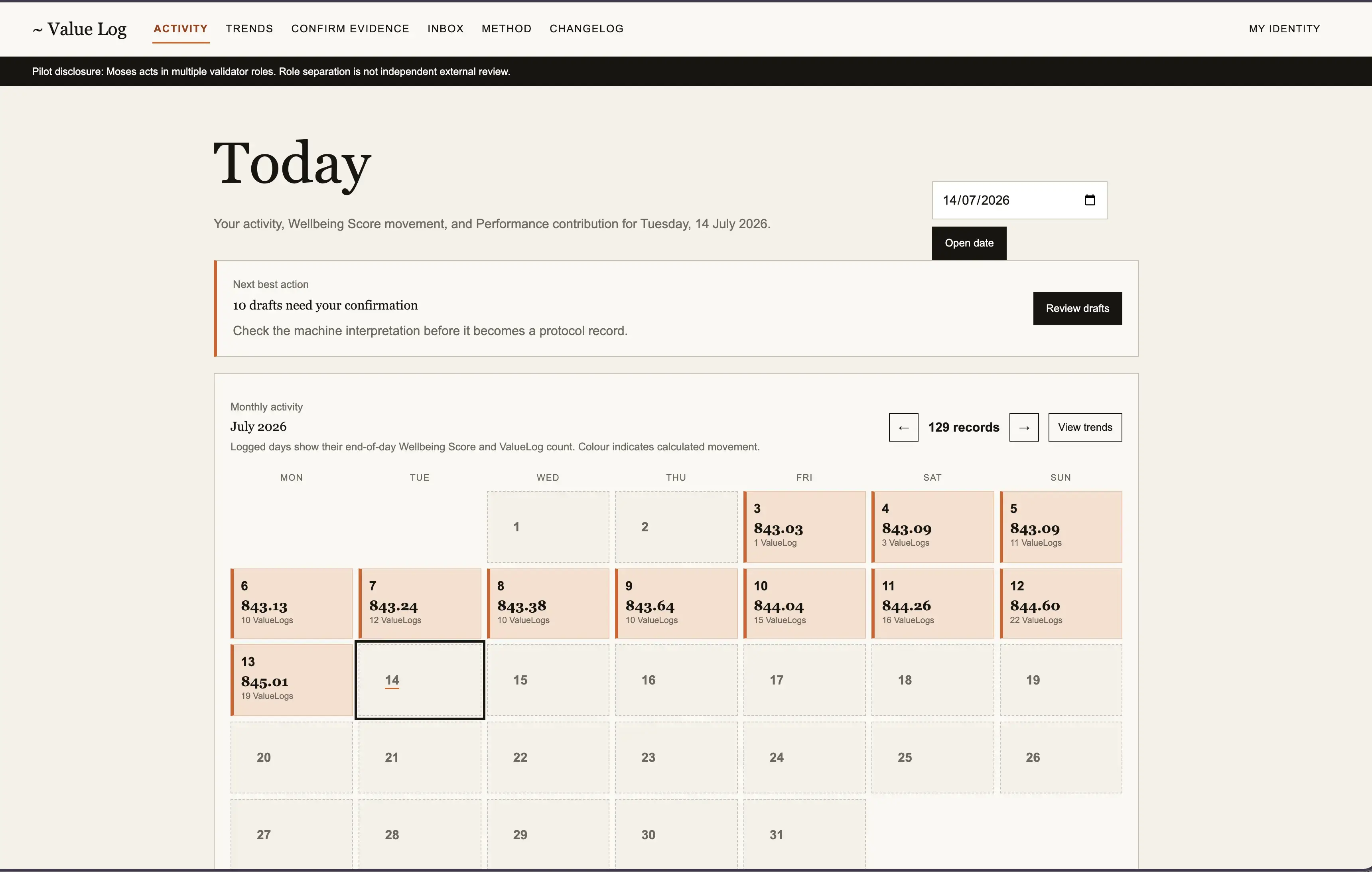The image size is (1372, 872).
Task: Go to previous month with left arrow
Action: click(903, 428)
